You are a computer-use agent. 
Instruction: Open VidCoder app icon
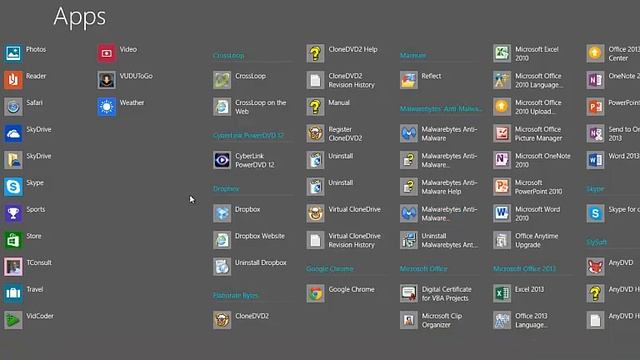click(x=13, y=320)
